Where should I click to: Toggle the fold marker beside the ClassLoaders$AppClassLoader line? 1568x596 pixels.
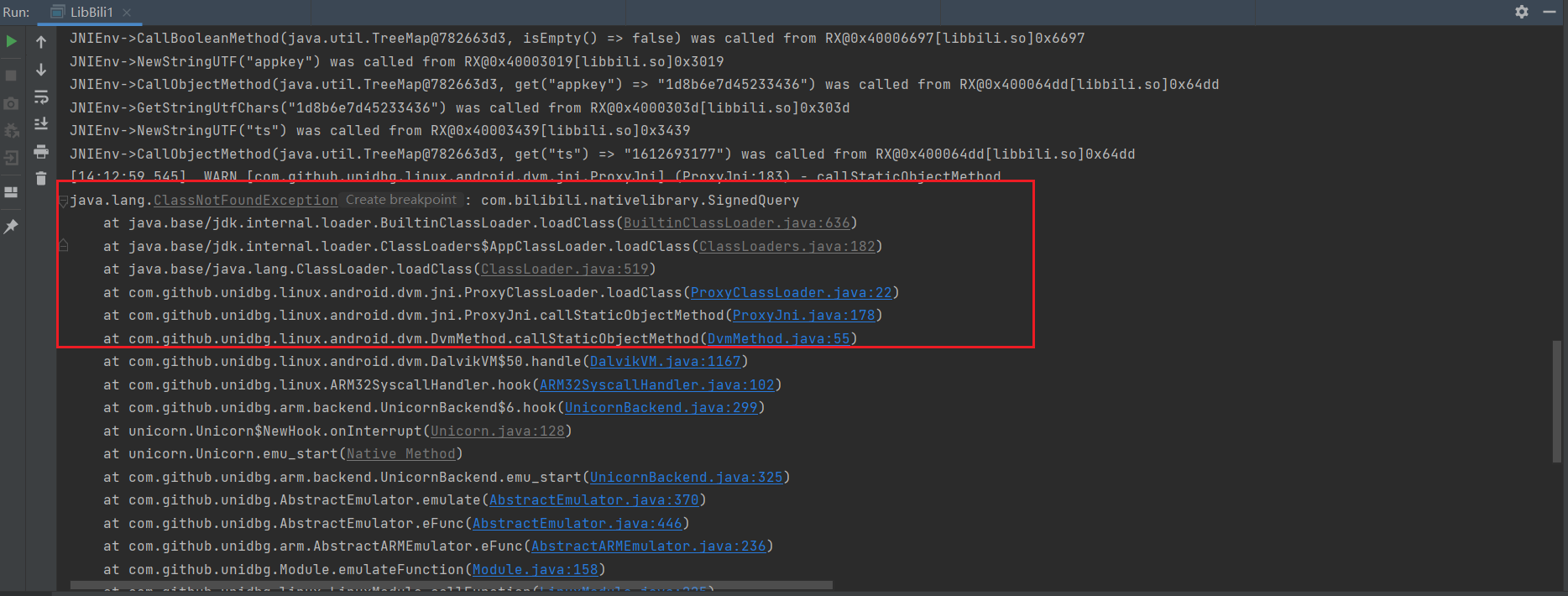point(63,246)
